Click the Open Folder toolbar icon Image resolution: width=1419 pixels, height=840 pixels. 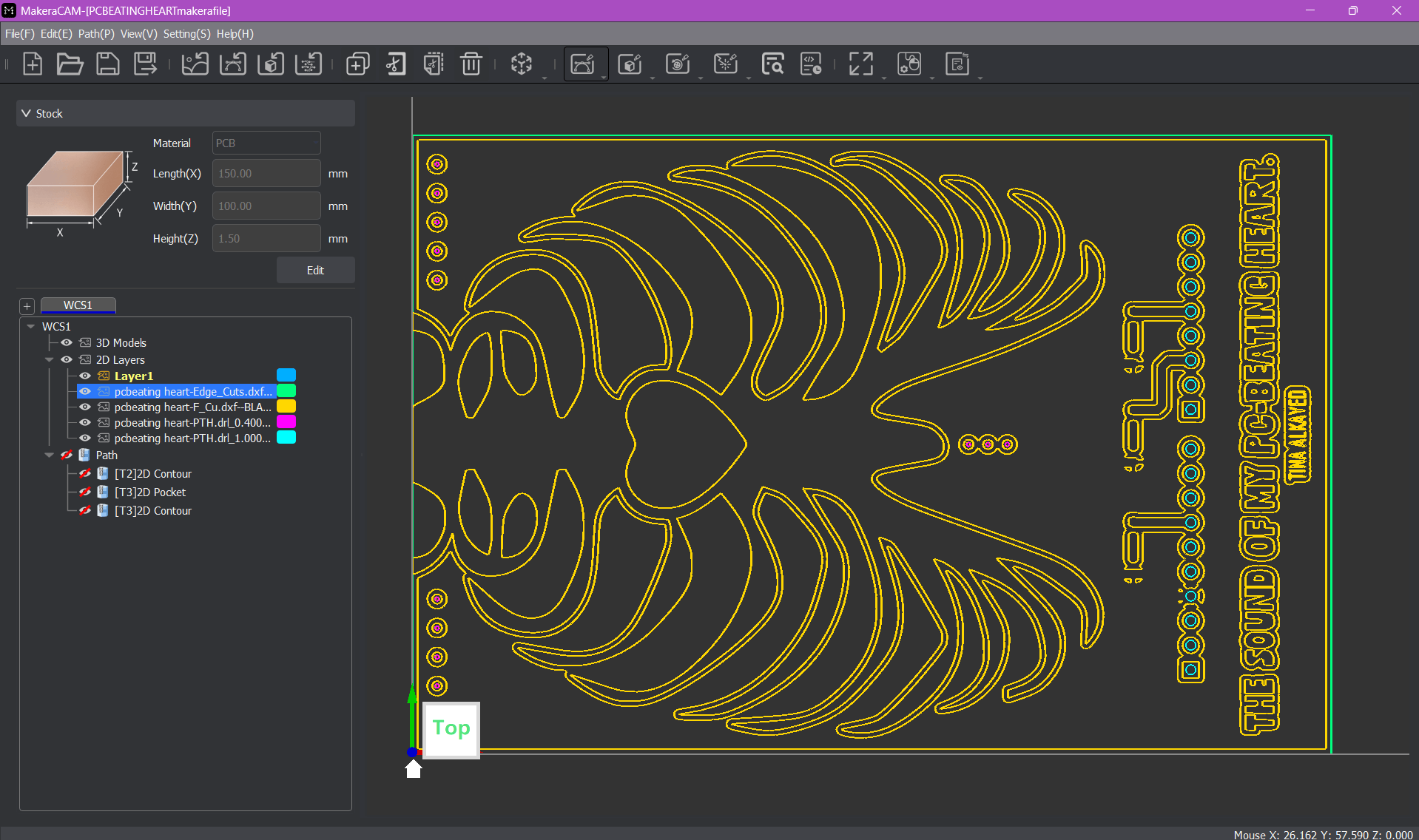(x=70, y=64)
